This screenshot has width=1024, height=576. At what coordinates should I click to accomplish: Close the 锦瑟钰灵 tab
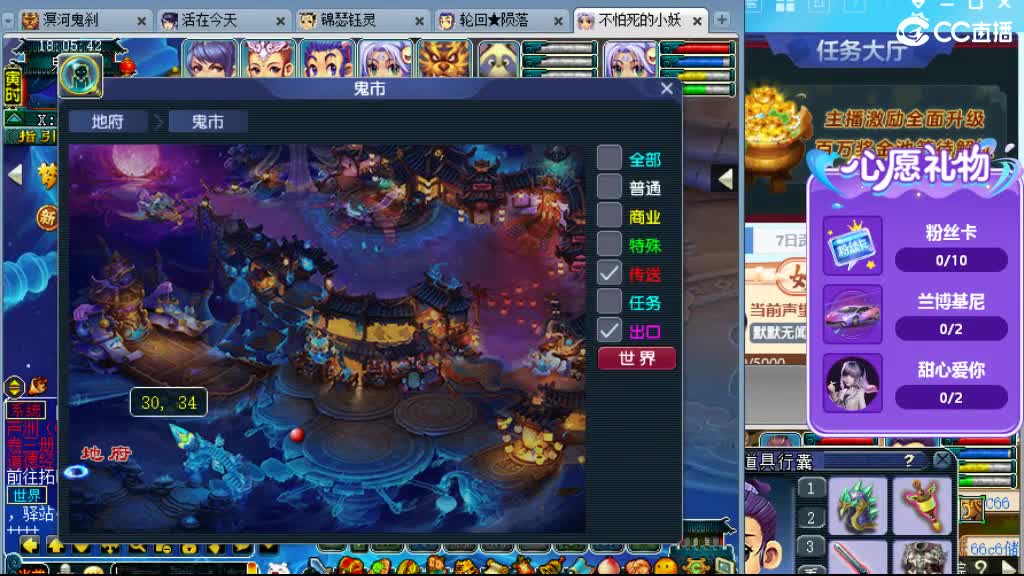click(419, 22)
